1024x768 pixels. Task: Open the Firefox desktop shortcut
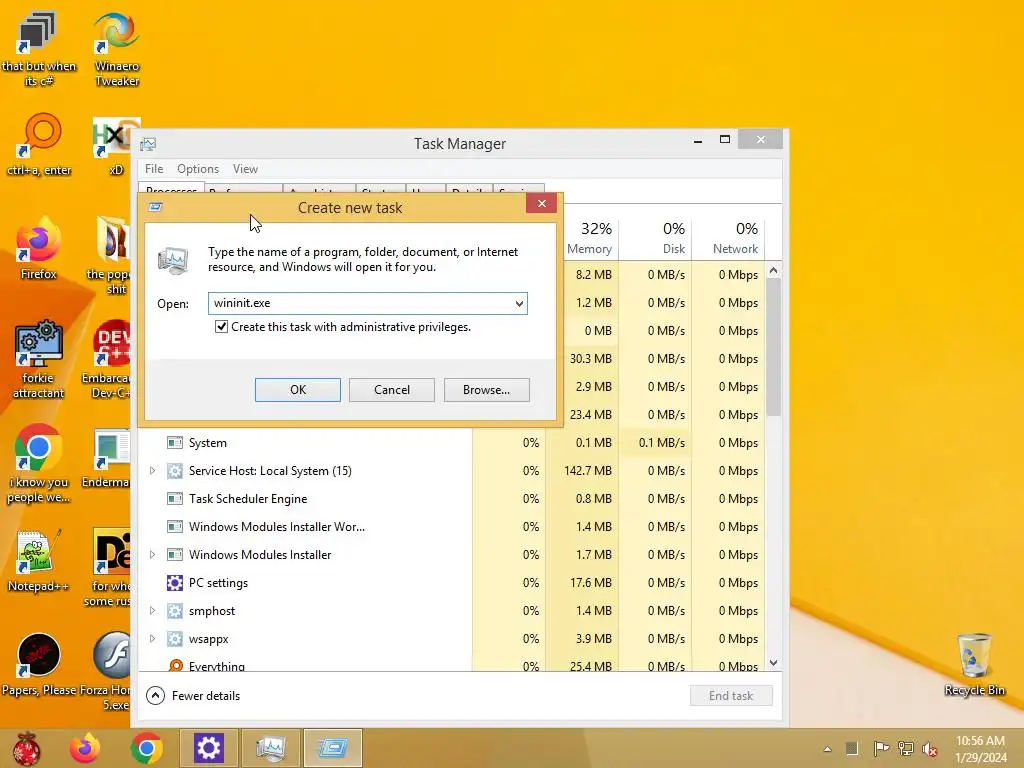click(x=38, y=249)
